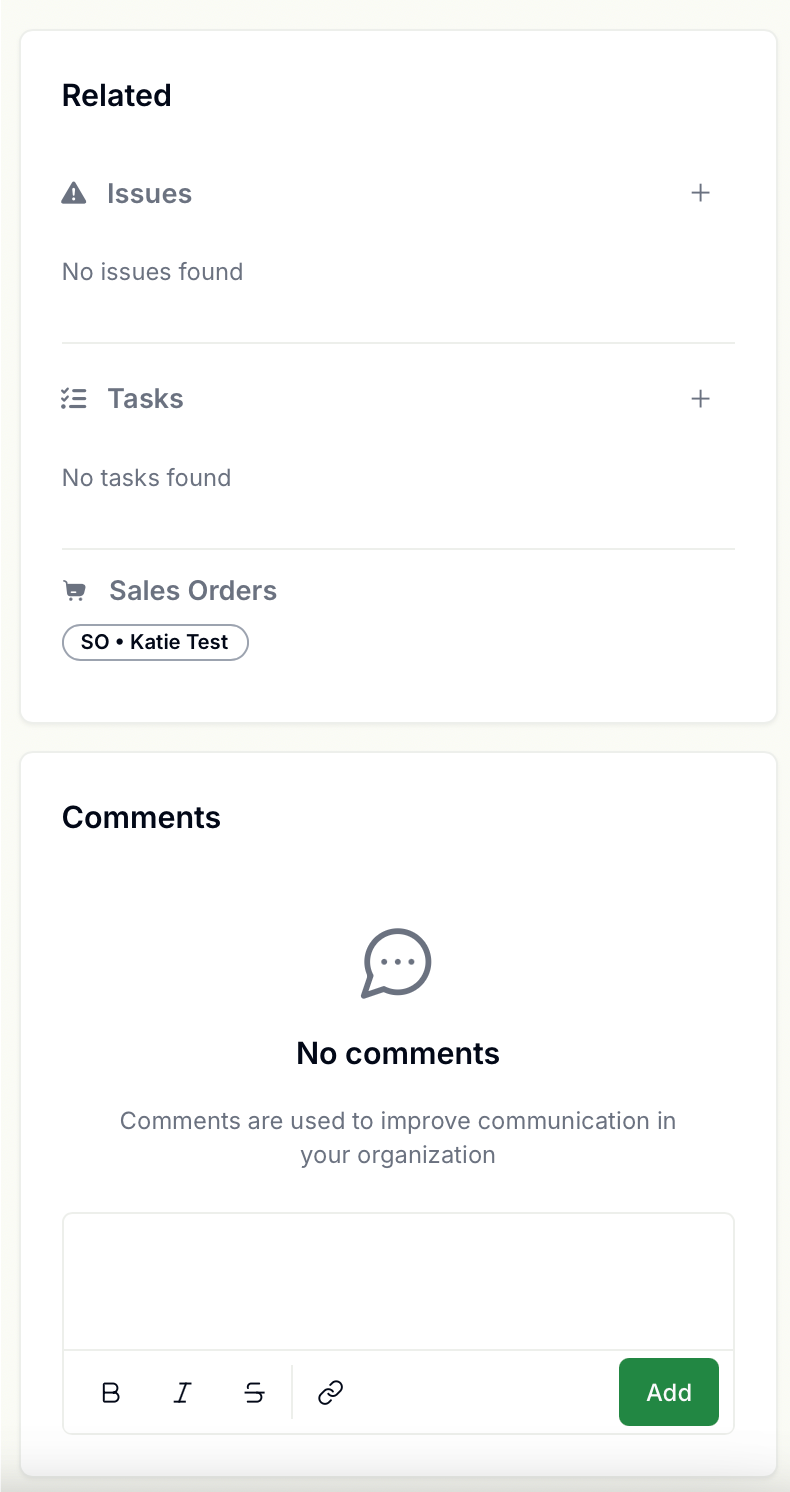The height and width of the screenshot is (1492, 790).
Task: Click the Sales Orders cart icon
Action: [75, 591]
